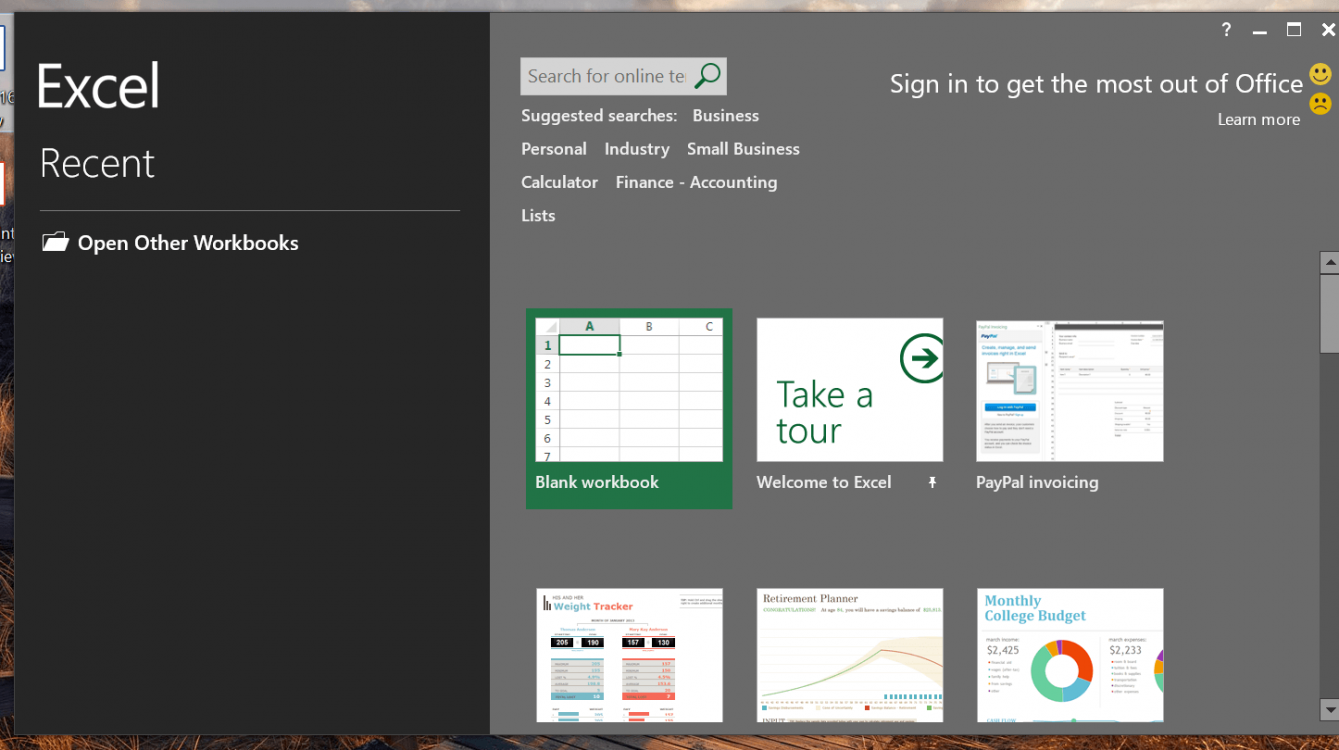
Task: Click the template list scroll down arrow
Action: [1329, 709]
